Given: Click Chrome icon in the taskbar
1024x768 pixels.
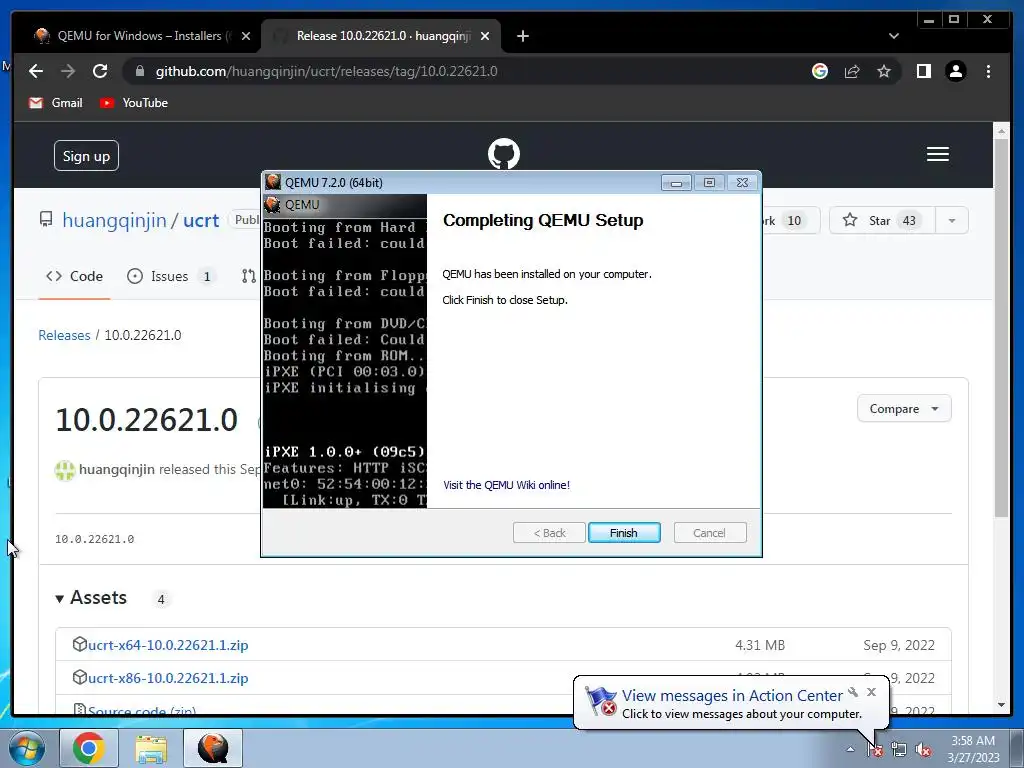Looking at the screenshot, I should [89, 748].
